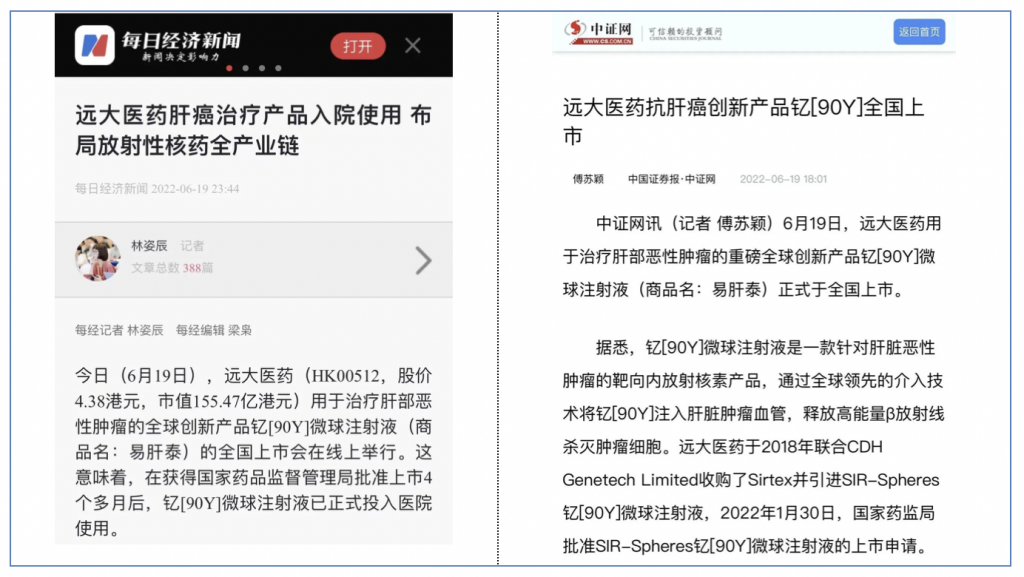Click the slogan 新闻决定影响力 under the banner title
The width and height of the screenshot is (1024, 577).
pyautogui.click(x=181, y=57)
